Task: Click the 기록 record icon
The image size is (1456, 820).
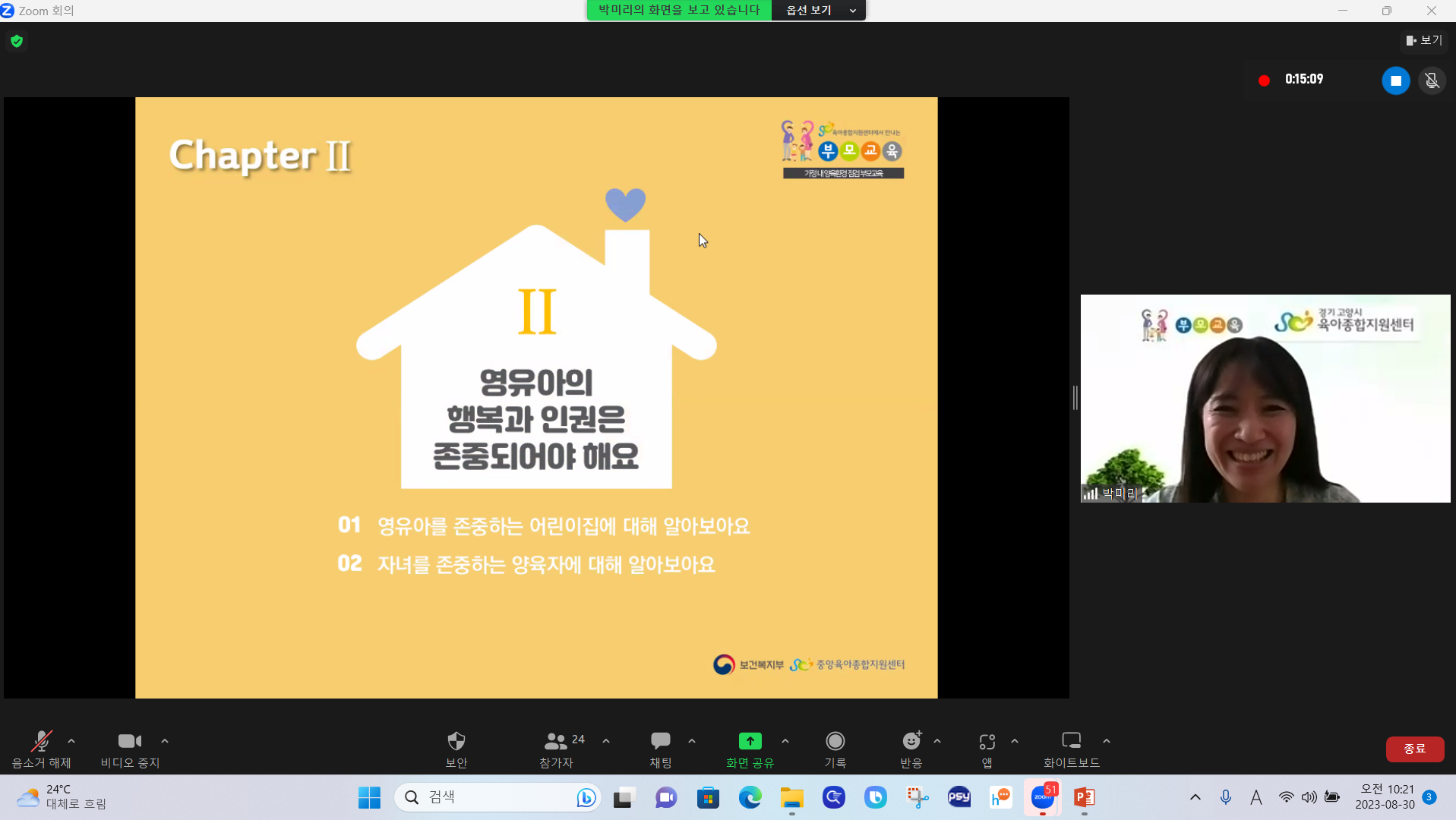Action: point(835,741)
